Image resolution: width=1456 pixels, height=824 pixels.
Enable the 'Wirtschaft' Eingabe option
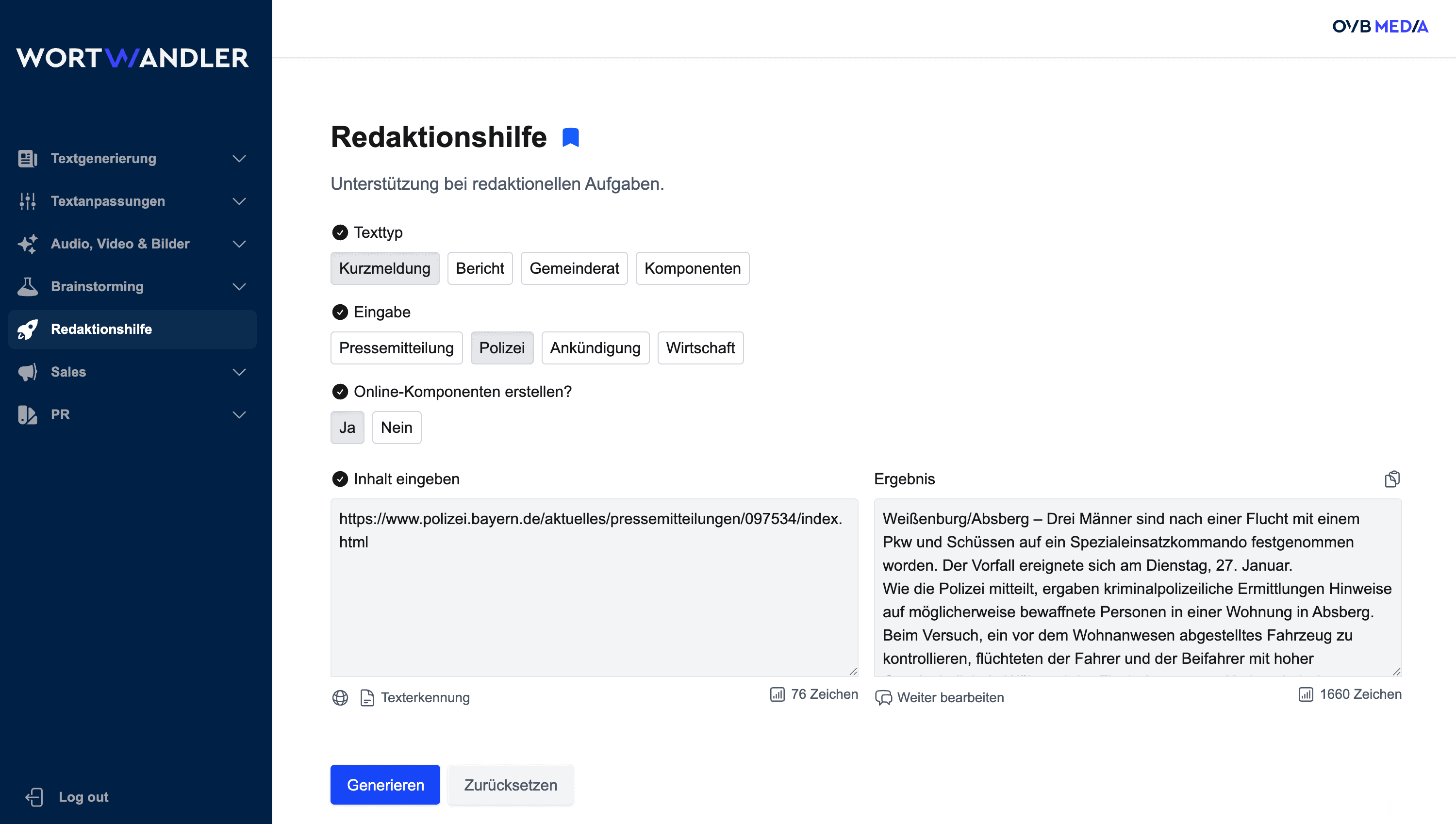pyautogui.click(x=700, y=347)
